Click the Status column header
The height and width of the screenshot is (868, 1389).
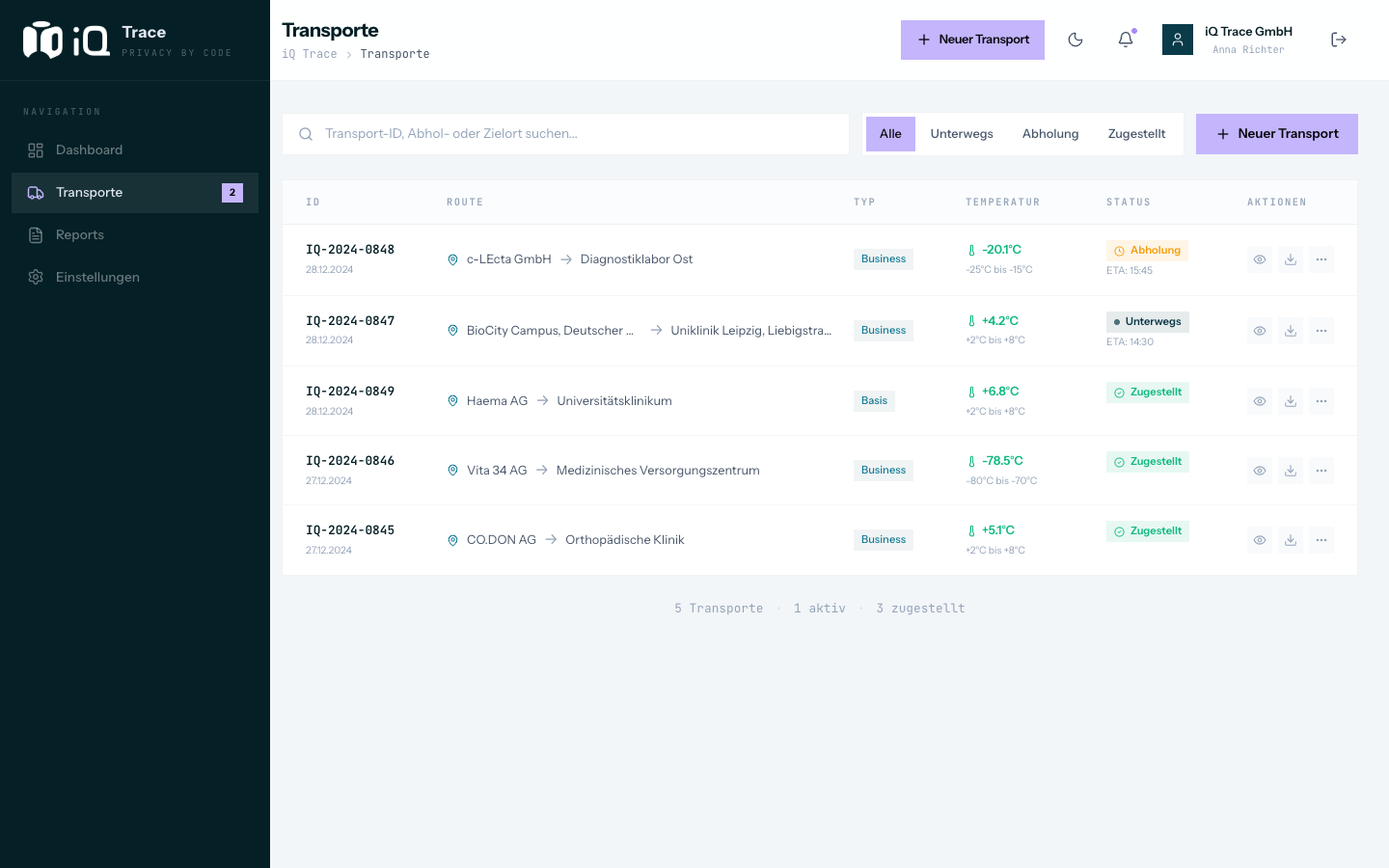click(1129, 203)
